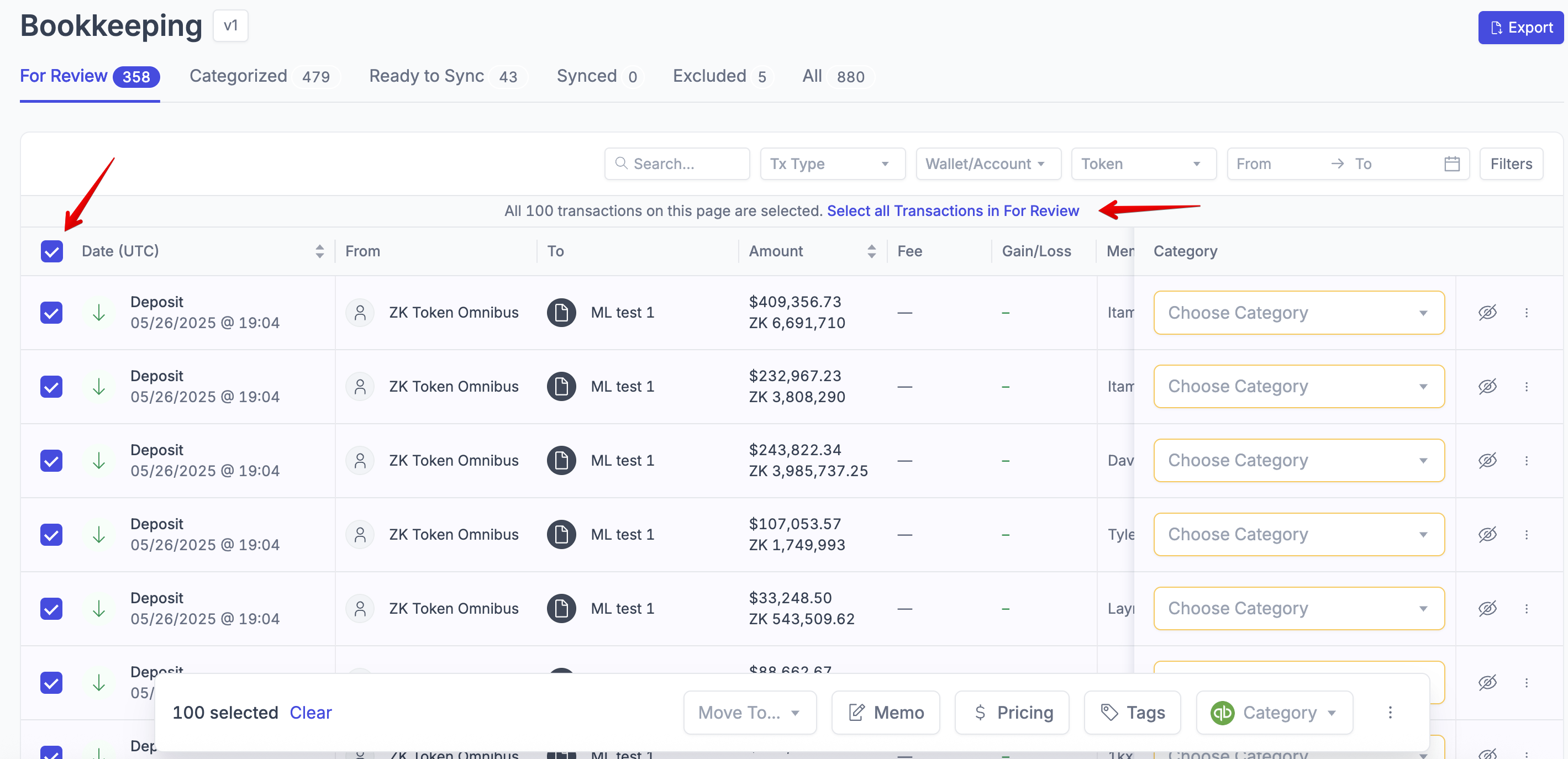The width and height of the screenshot is (1568, 759).
Task: Click ML test 1 document icon in first row
Action: [561, 312]
